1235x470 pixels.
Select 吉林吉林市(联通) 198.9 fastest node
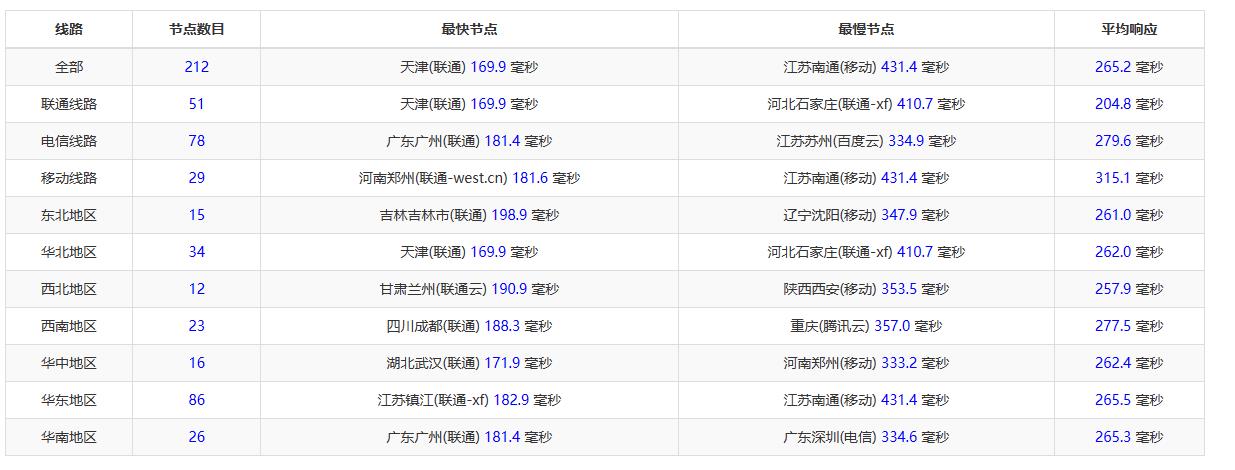pyautogui.click(x=469, y=215)
